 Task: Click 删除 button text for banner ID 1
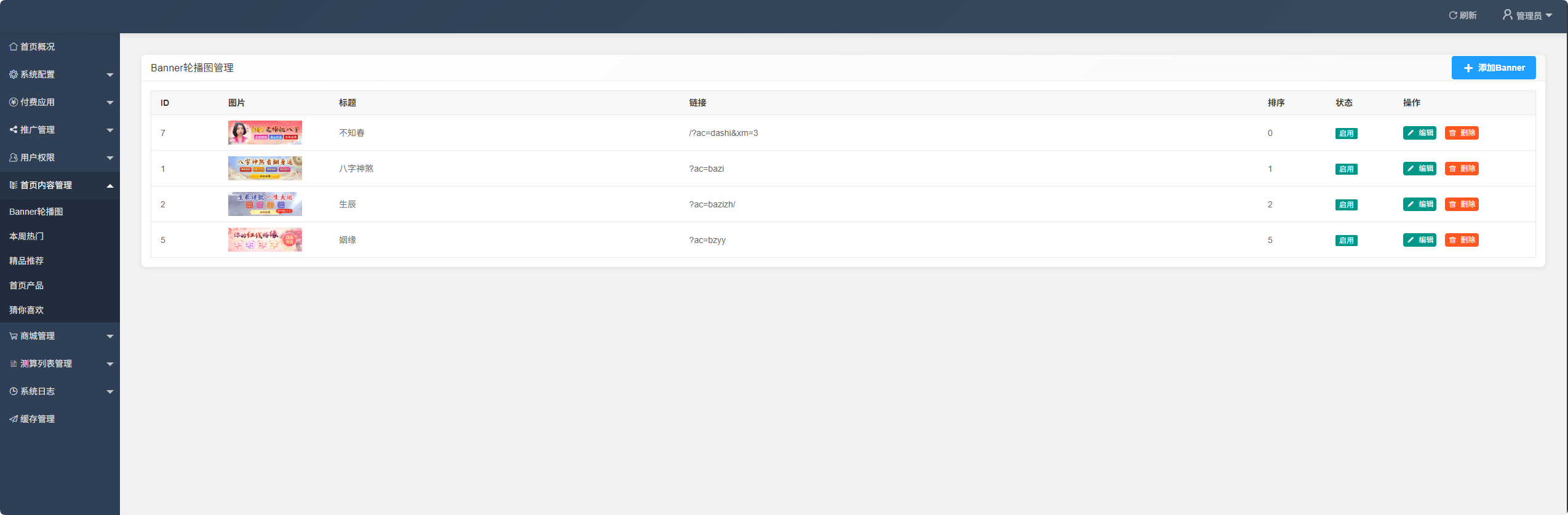[x=1468, y=169]
